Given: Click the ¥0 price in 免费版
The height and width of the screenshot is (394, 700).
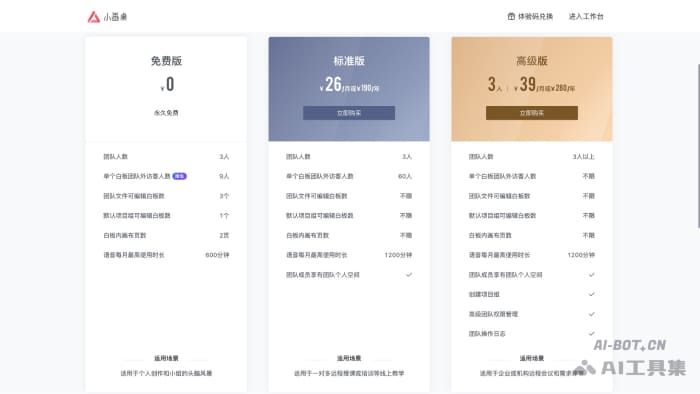Looking at the screenshot, I should point(167,84).
